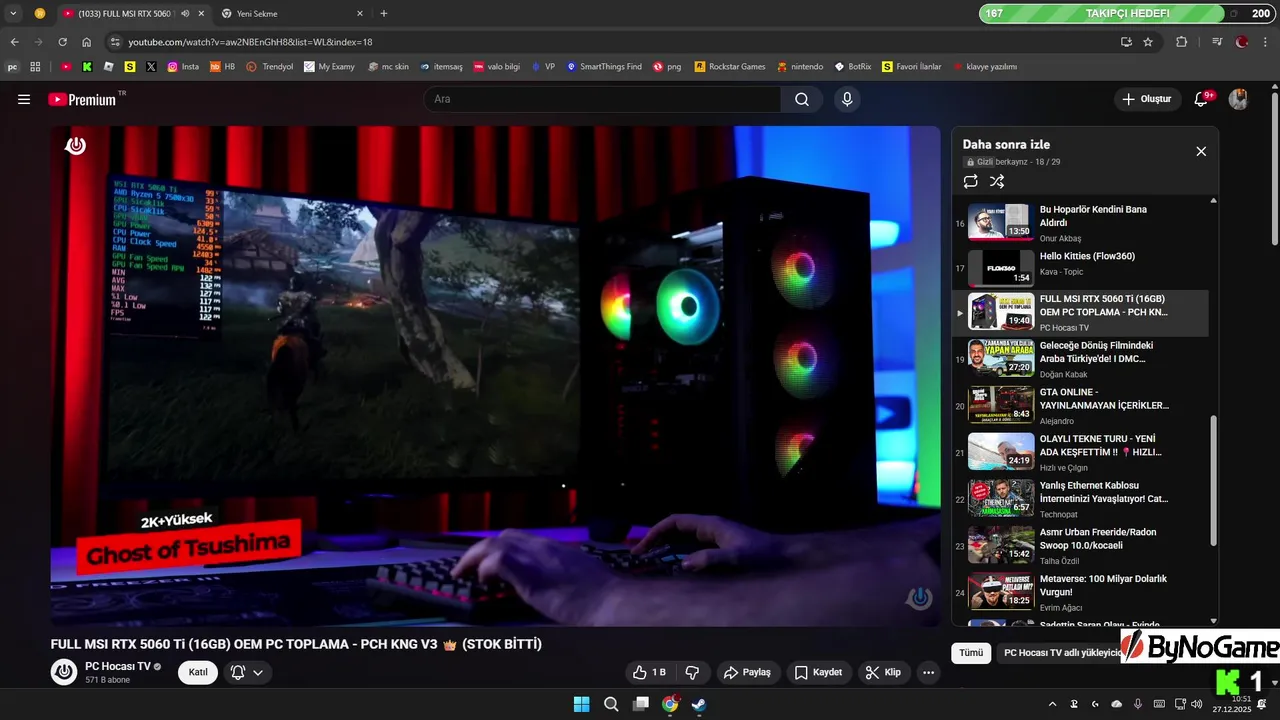Open the SmartThings Find bookmark
Image resolution: width=1280 pixels, height=720 pixels.
(x=603, y=67)
